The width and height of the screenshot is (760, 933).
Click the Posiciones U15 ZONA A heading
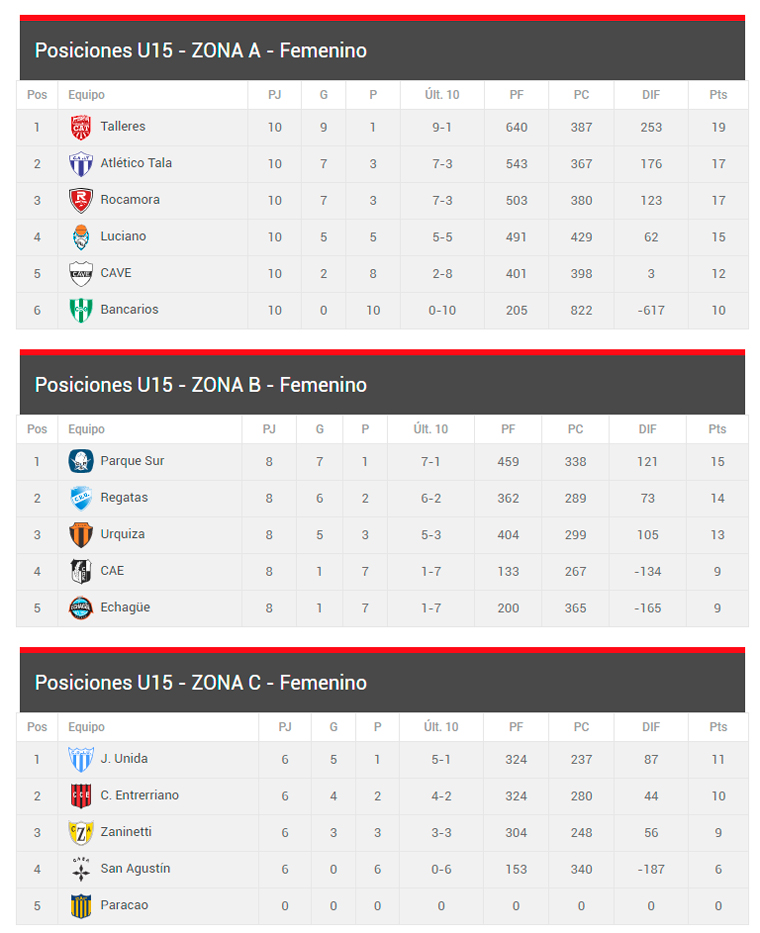pos(201,50)
